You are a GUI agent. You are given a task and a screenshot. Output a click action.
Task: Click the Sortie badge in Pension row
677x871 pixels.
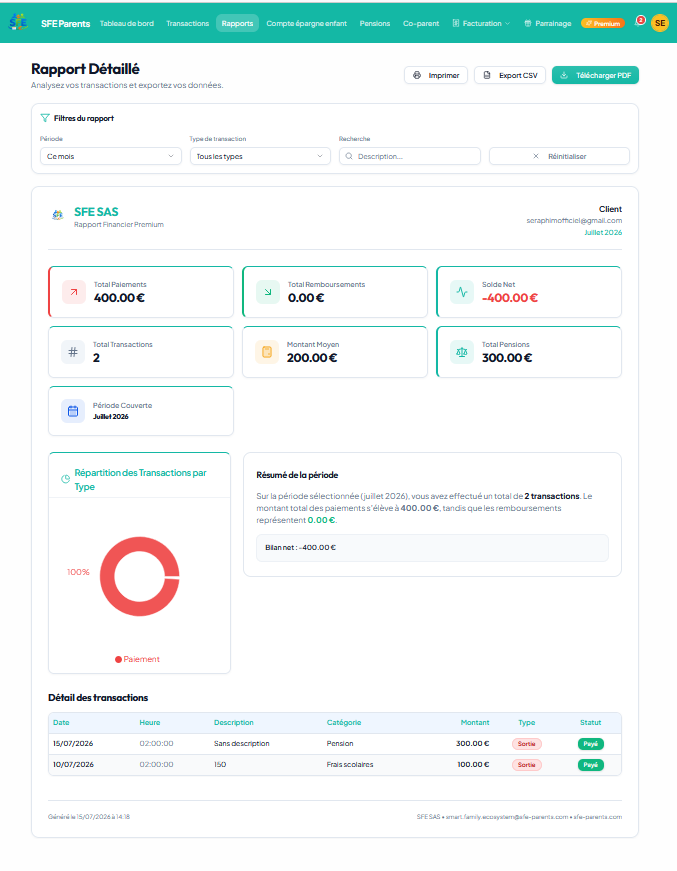[x=526, y=743]
